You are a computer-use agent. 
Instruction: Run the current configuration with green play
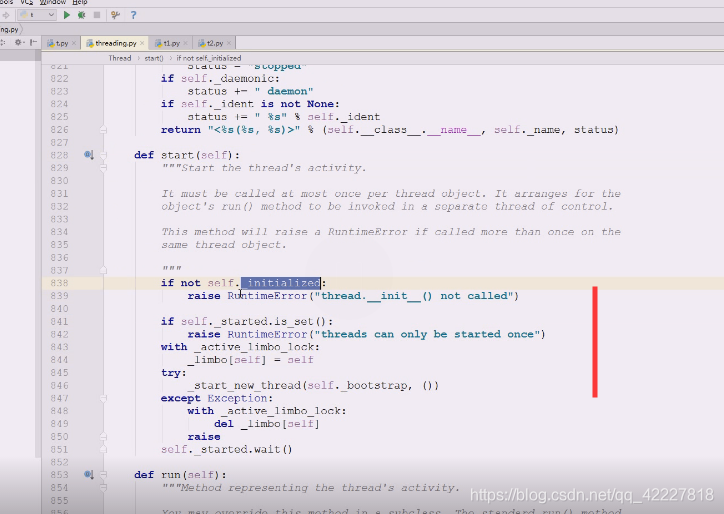click(x=66, y=15)
